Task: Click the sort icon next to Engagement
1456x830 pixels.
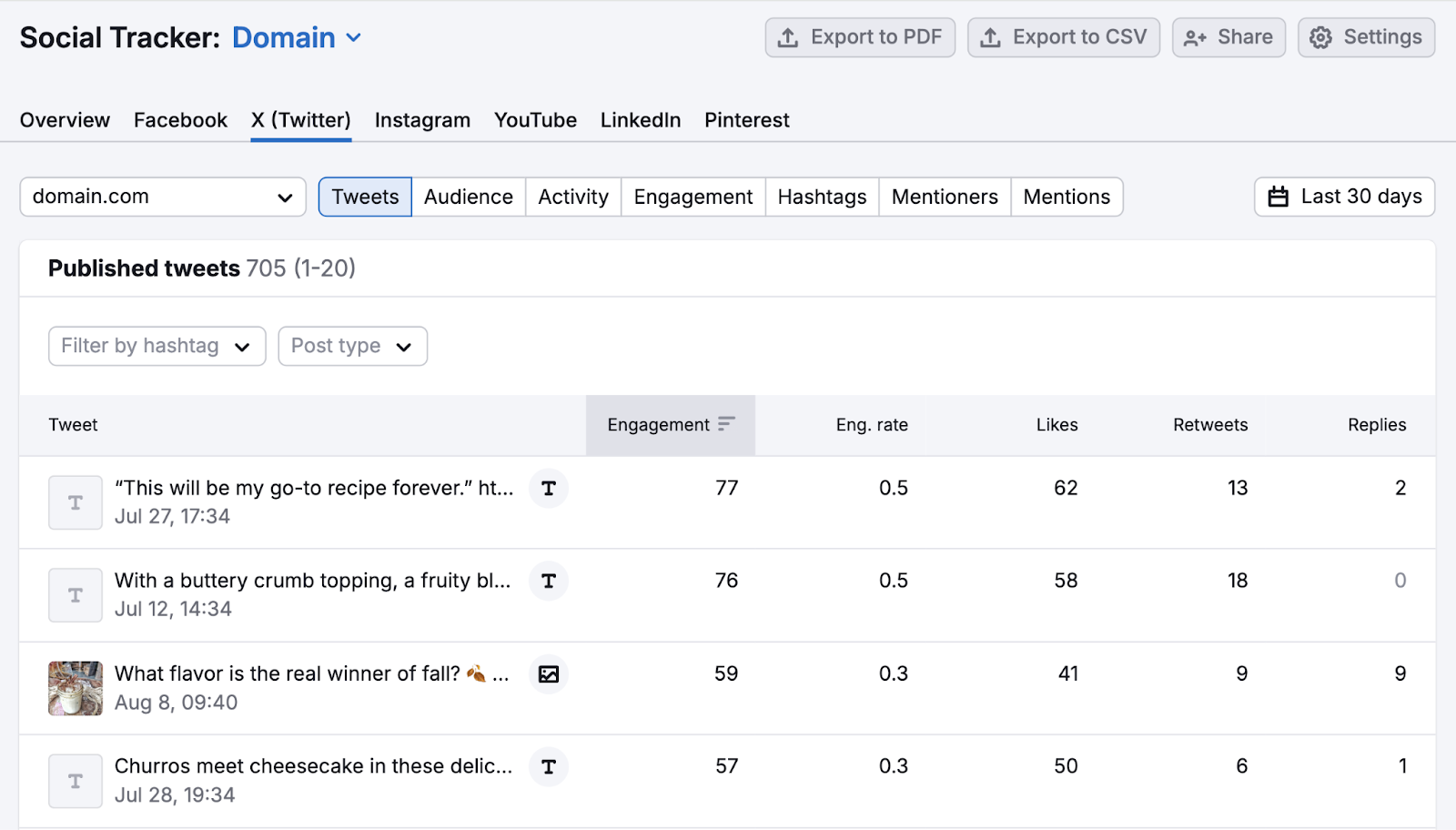Action: [726, 424]
